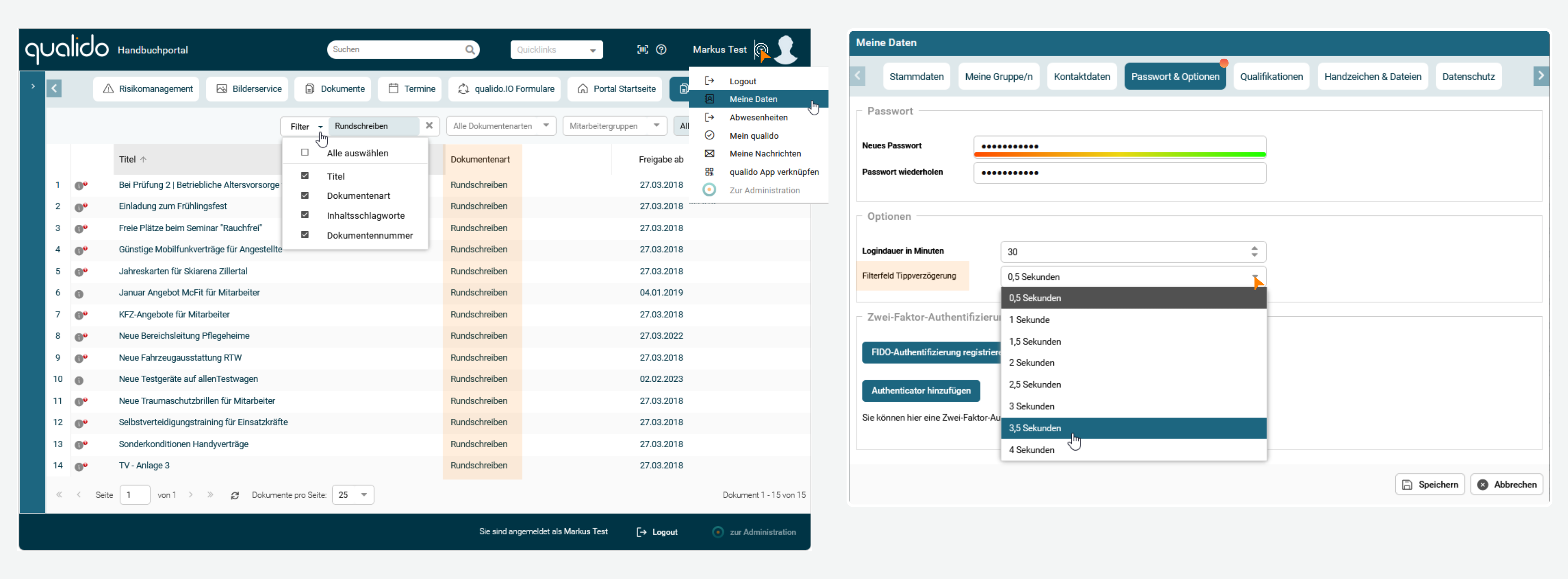Go to last page of documents
This screenshot has height=579, width=1568.
(x=210, y=494)
